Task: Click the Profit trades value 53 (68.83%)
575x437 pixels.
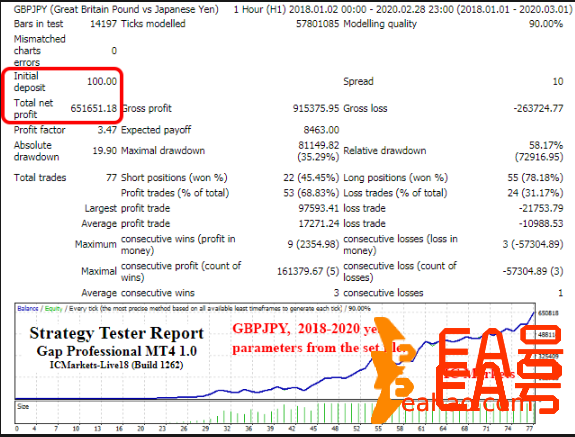Action: (x=311, y=193)
